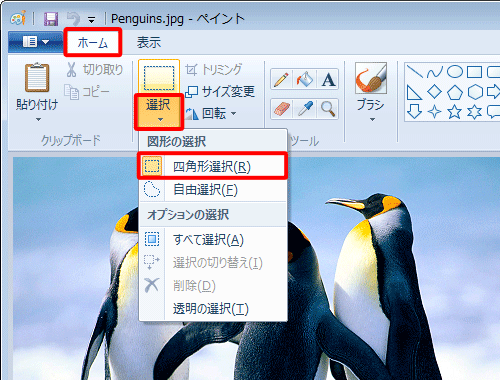Pick the Oval shape
This screenshot has width=500, height=380.
pyautogui.click(x=455, y=72)
